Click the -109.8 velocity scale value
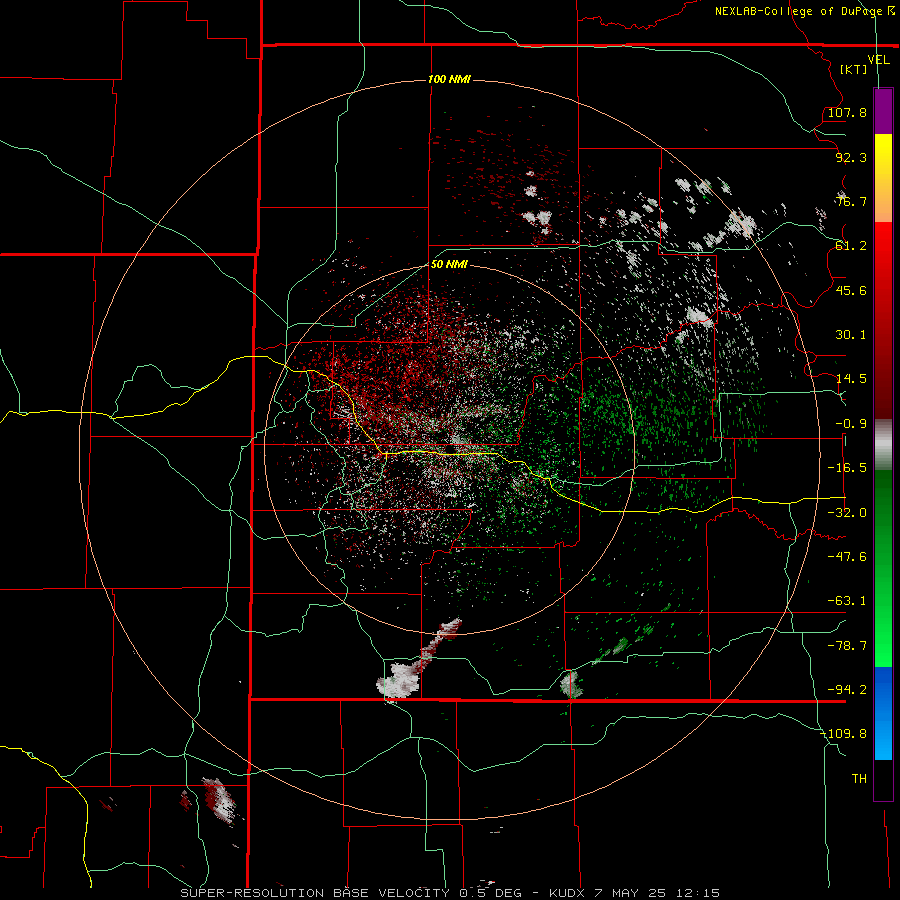Screen dimensions: 900x900 pyautogui.click(x=843, y=734)
